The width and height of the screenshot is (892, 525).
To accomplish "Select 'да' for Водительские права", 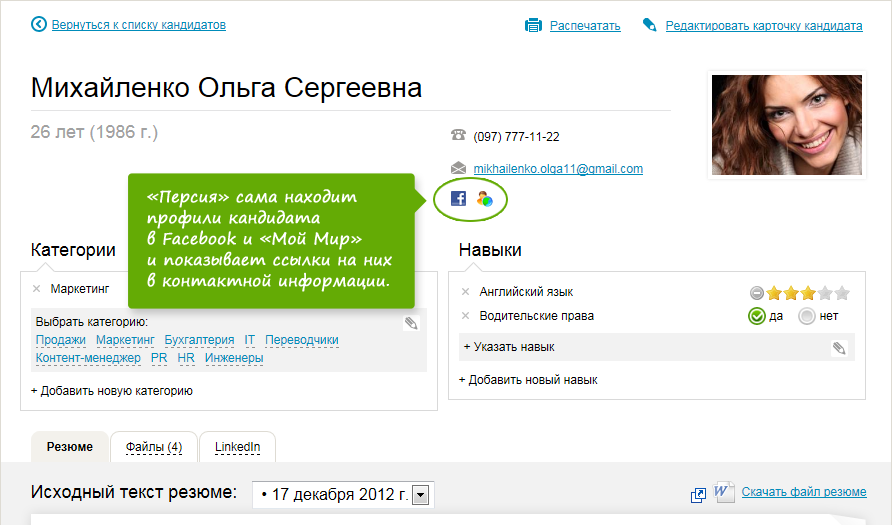I will tap(758, 317).
